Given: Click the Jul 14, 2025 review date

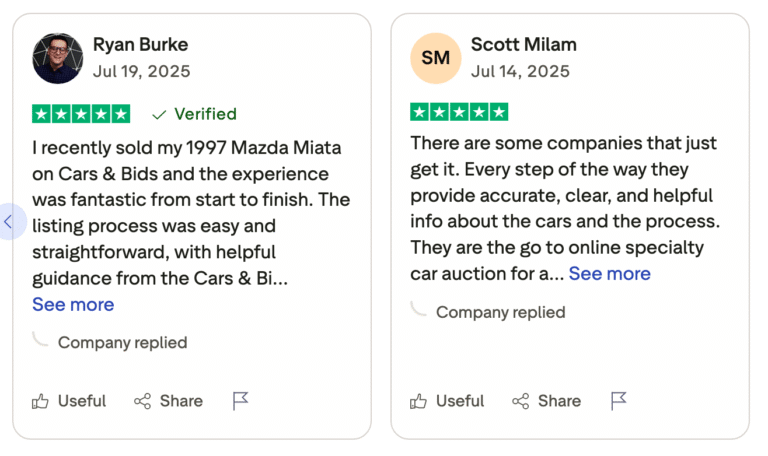Looking at the screenshot, I should (x=520, y=72).
